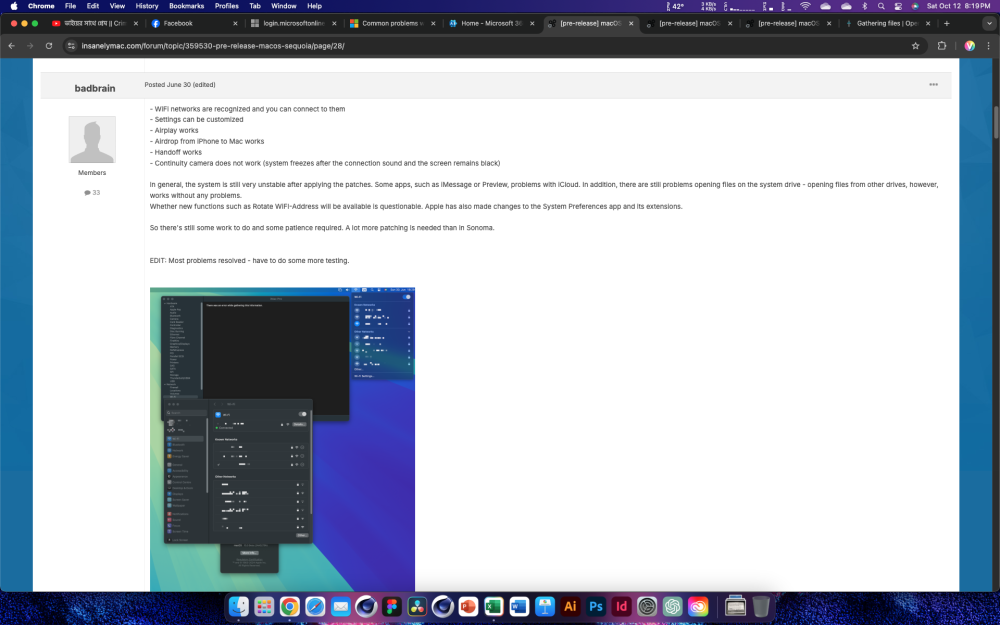Click the date and time in menu bar

click(958, 6)
